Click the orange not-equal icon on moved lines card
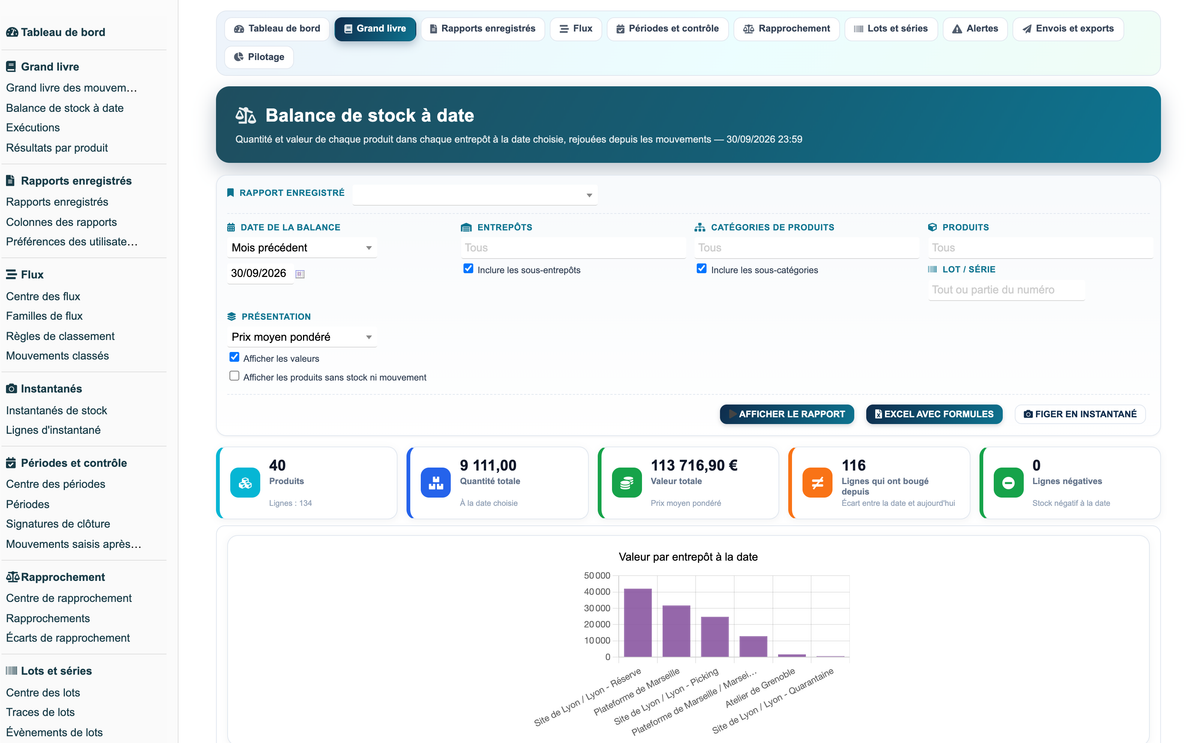This screenshot has height=743, width=1200. [817, 483]
